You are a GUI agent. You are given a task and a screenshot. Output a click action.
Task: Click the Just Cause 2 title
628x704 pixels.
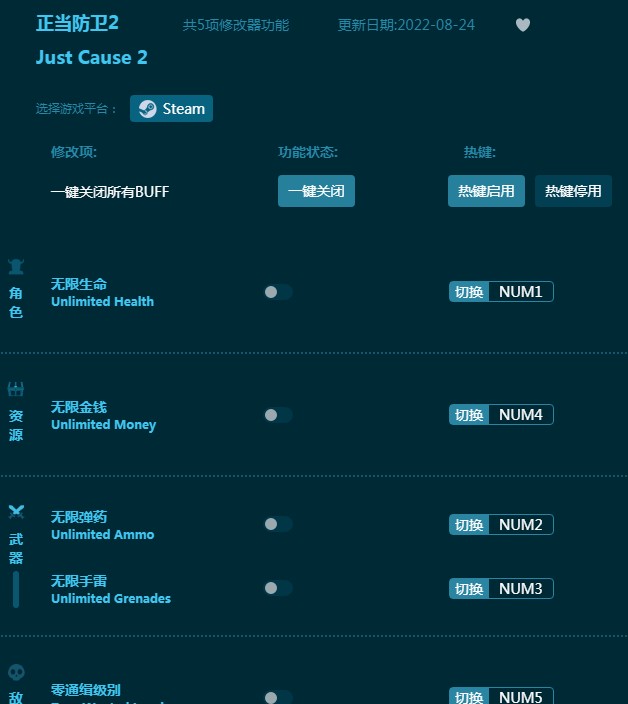[x=92, y=57]
